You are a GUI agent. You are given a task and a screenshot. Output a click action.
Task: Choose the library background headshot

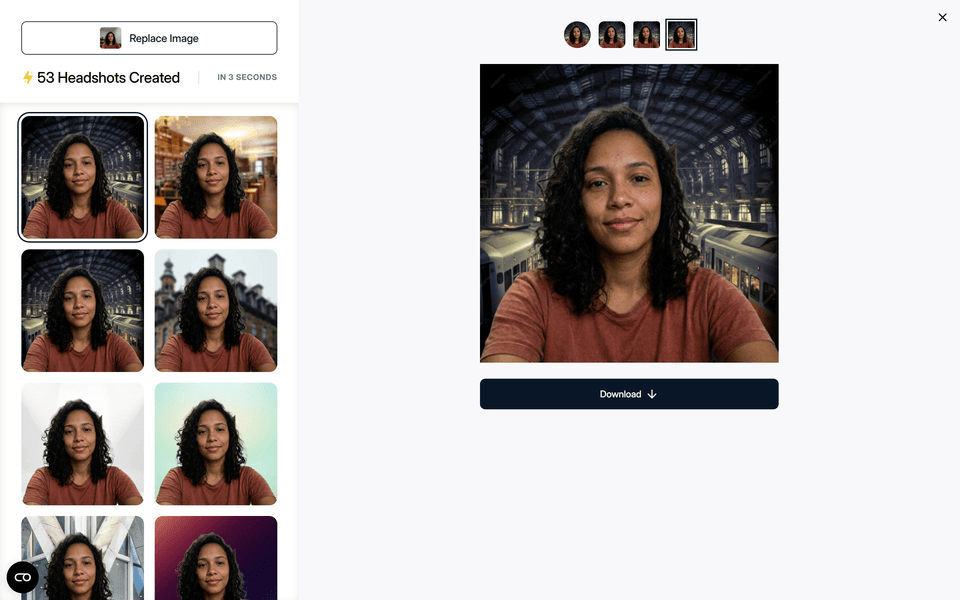216,177
